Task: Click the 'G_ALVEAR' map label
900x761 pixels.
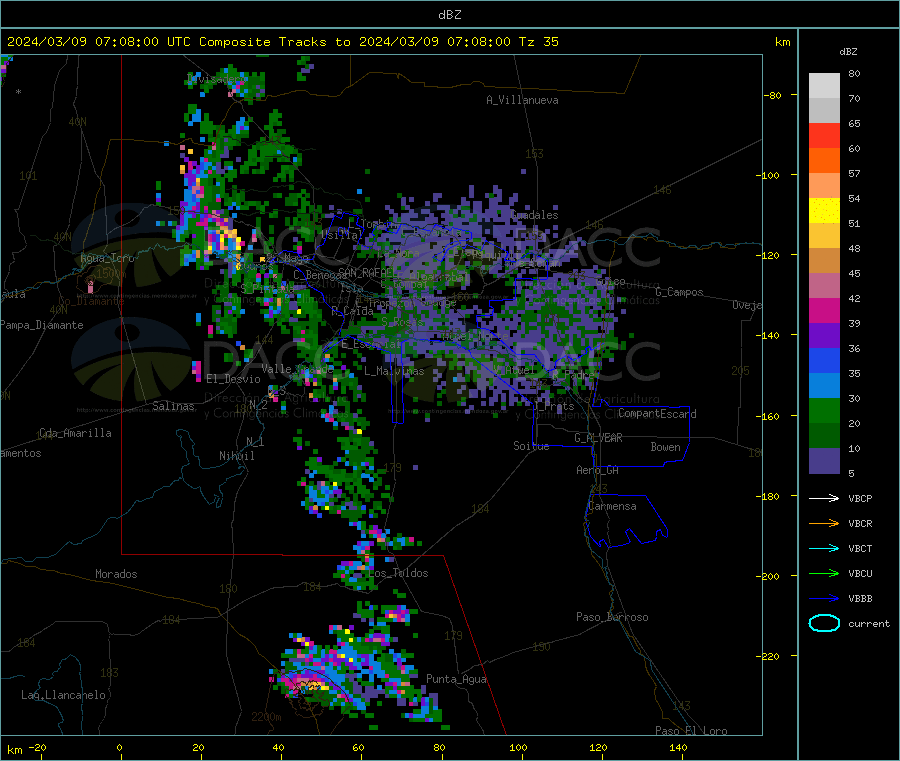Action: 598,438
